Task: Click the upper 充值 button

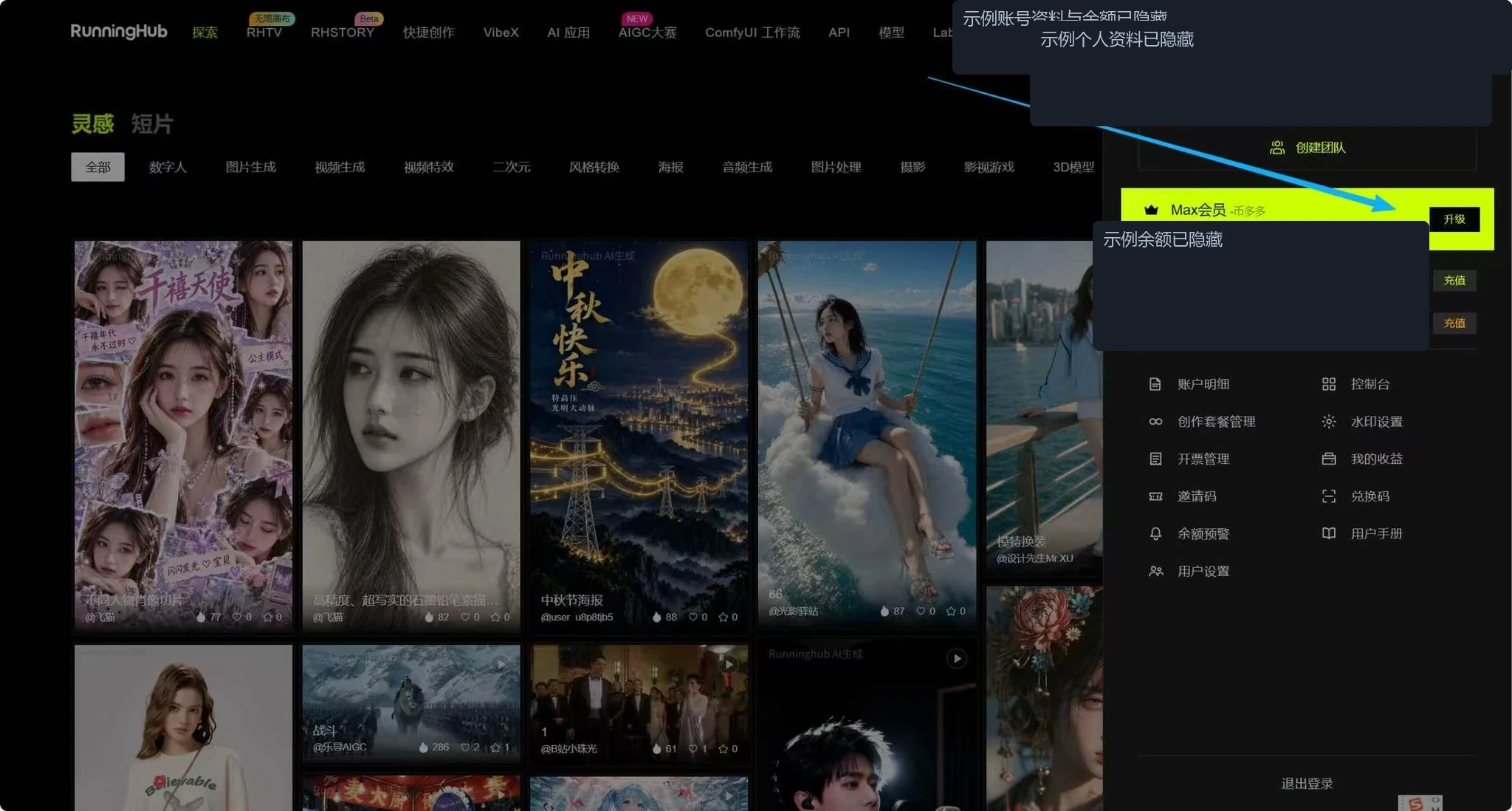Action: (x=1454, y=281)
